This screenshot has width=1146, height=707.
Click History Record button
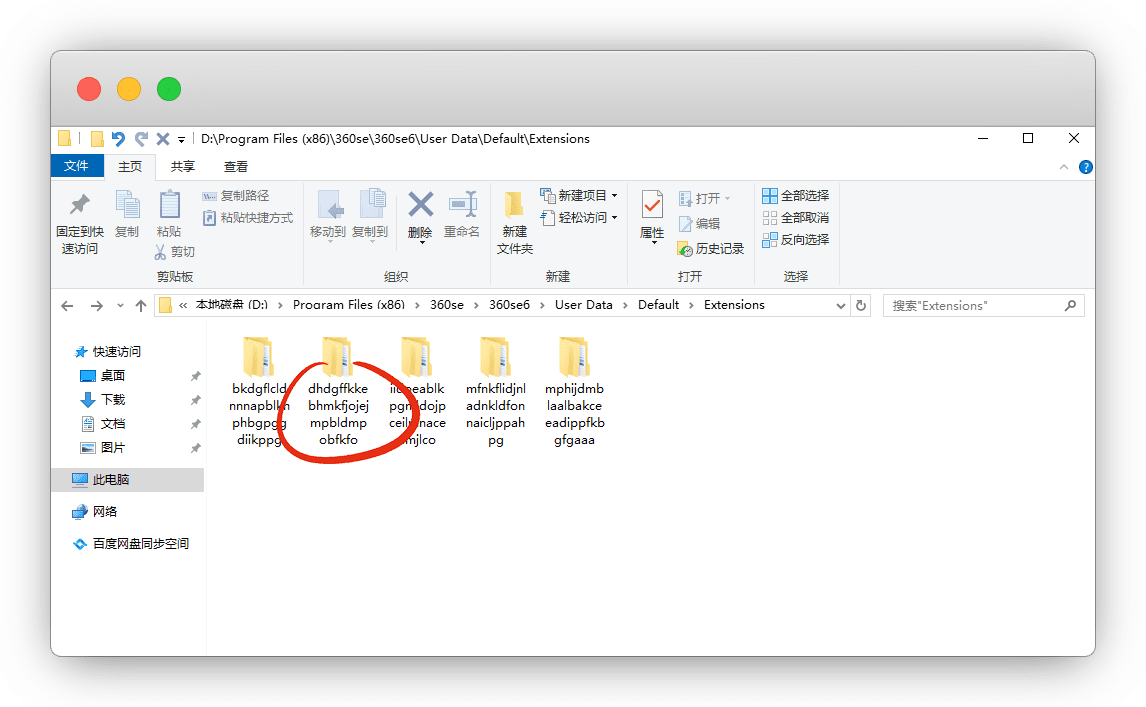click(711, 249)
